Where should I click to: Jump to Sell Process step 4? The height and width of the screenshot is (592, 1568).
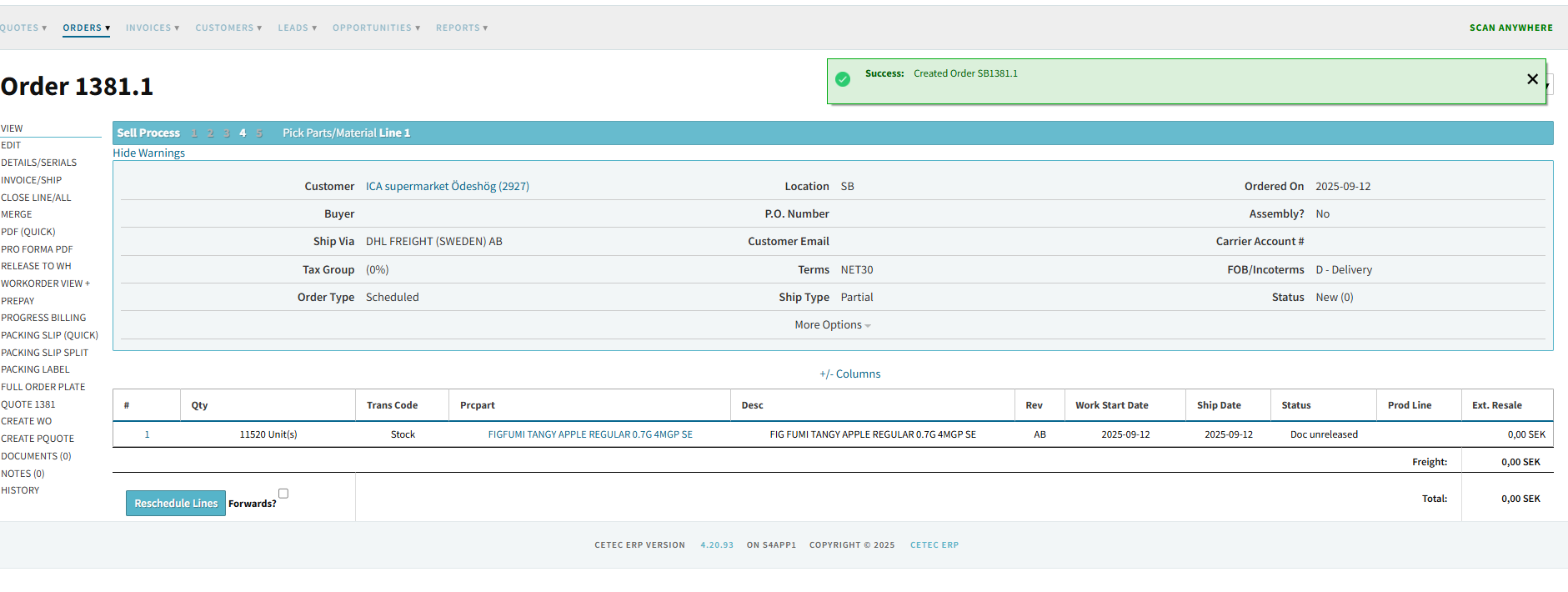click(243, 133)
